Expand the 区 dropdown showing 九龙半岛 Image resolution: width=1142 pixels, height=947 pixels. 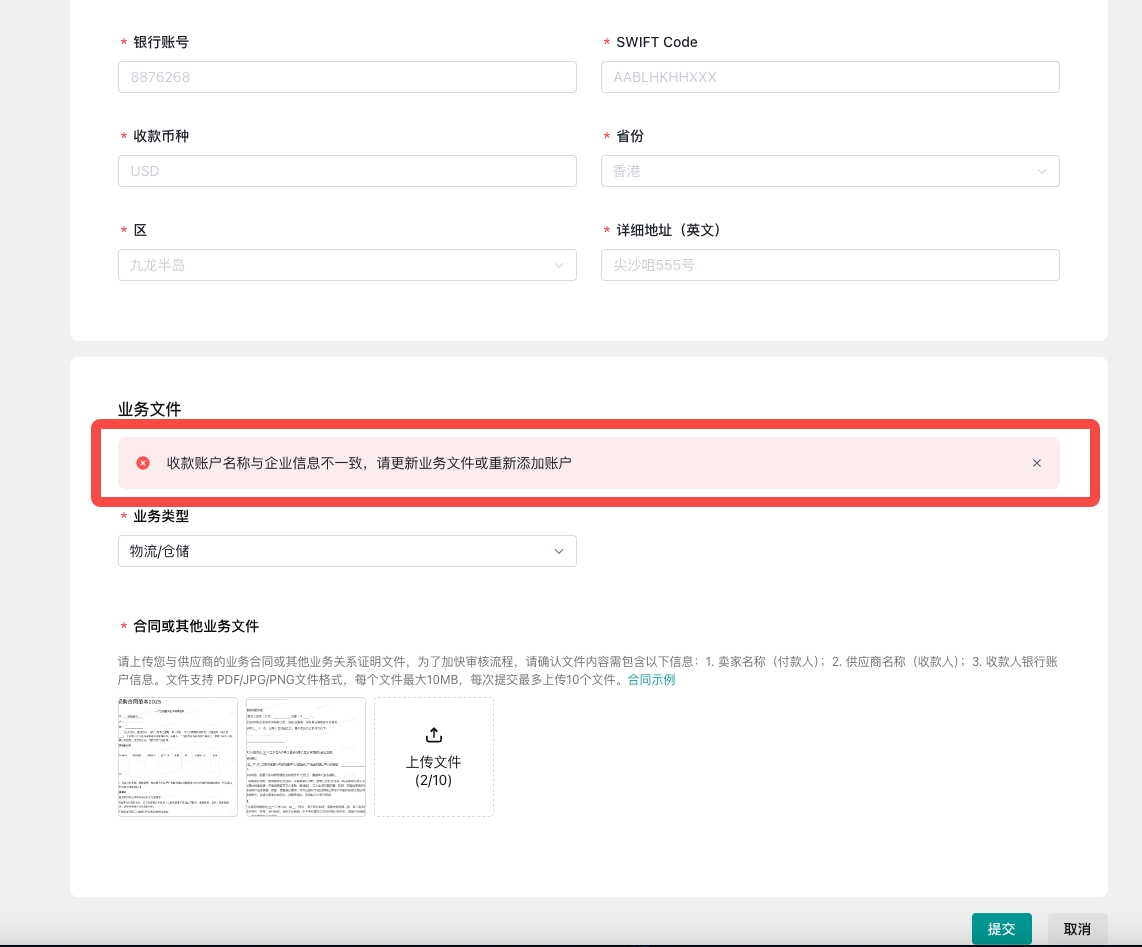[346, 265]
